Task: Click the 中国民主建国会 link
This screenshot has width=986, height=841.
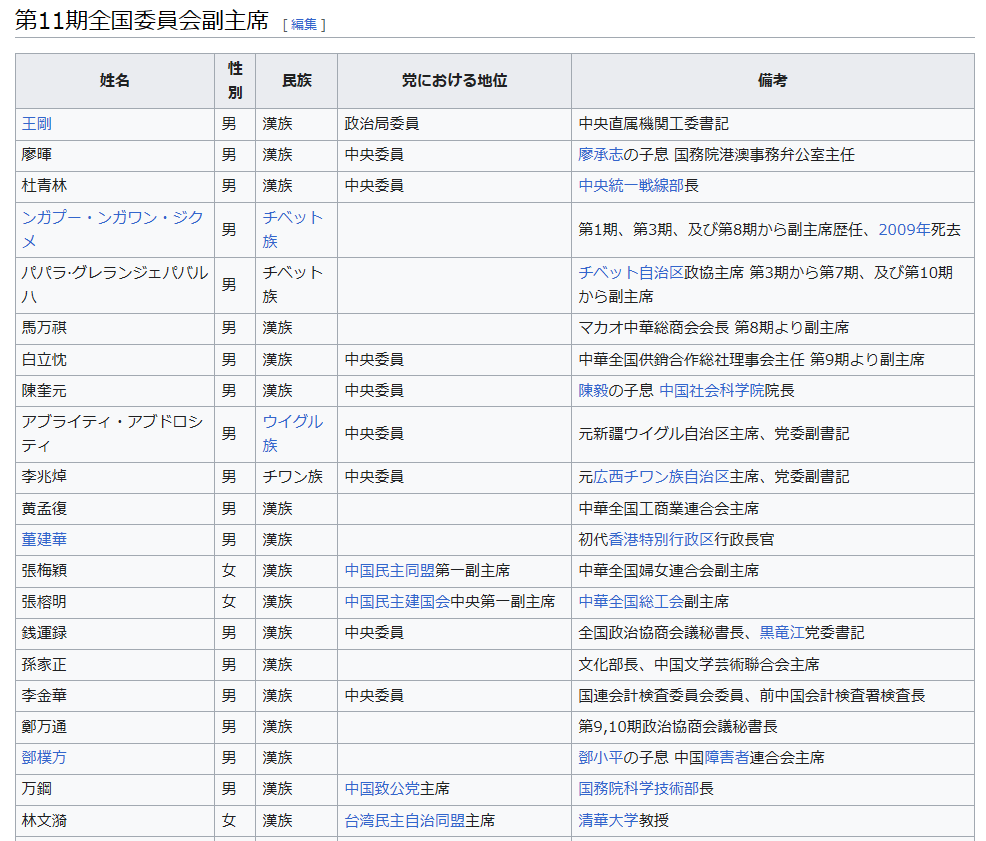Action: [397, 601]
